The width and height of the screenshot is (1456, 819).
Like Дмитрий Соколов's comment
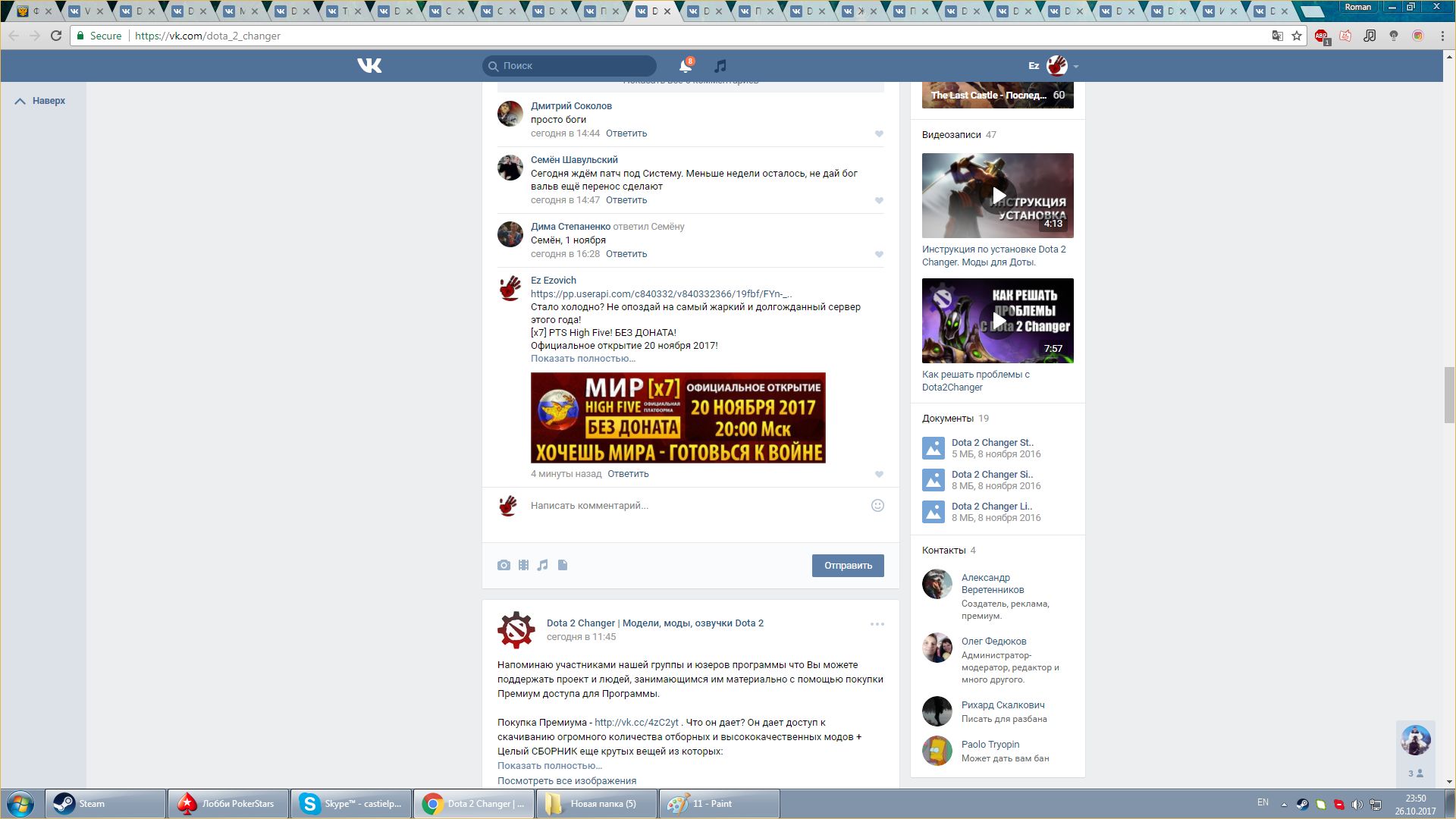click(879, 134)
